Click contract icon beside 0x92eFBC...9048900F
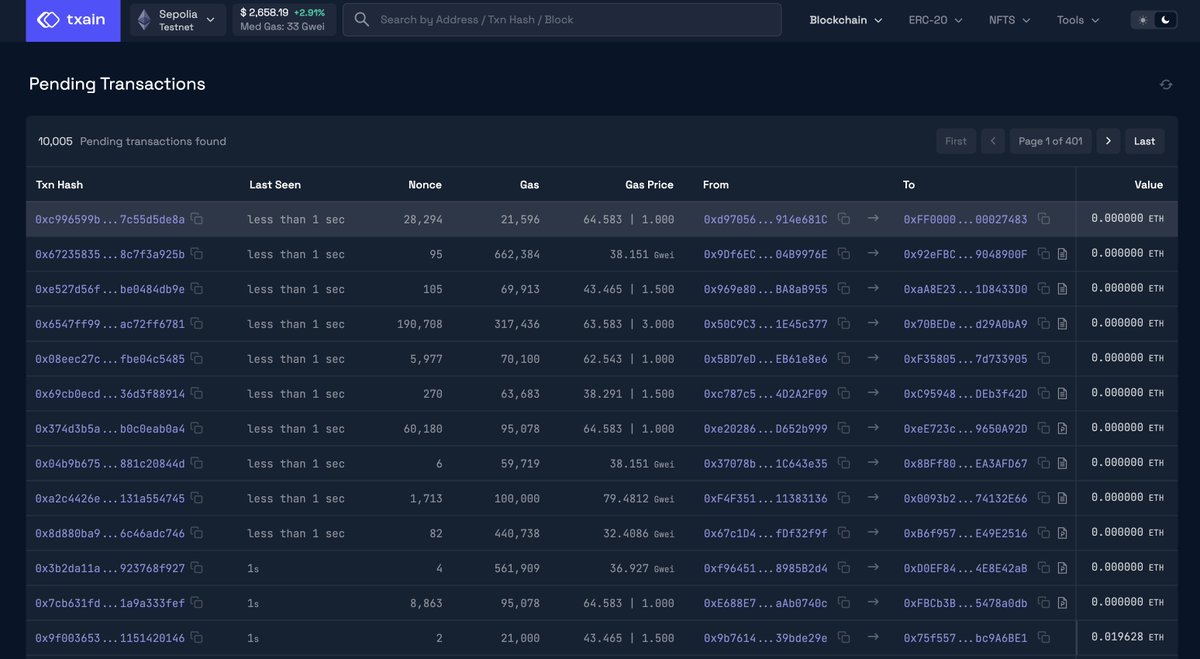Screen dimensions: 1200x659 (1062, 254)
